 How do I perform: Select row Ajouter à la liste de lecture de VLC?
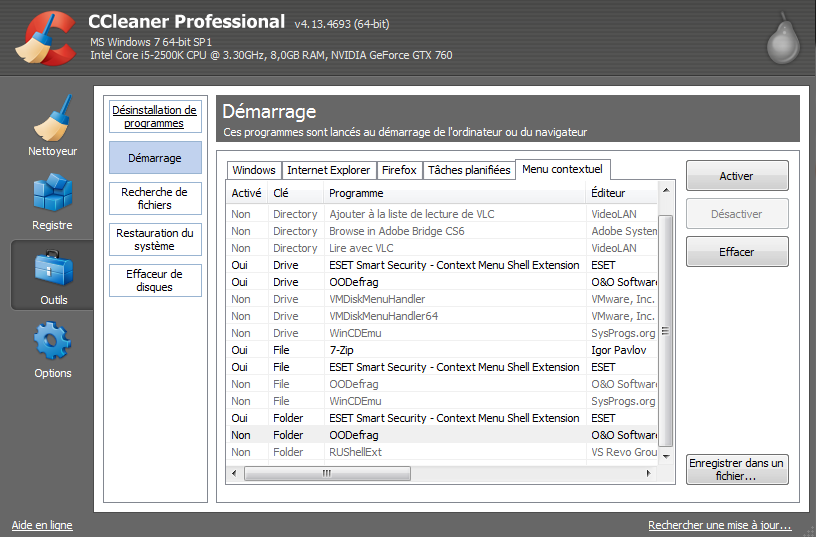tap(442, 214)
